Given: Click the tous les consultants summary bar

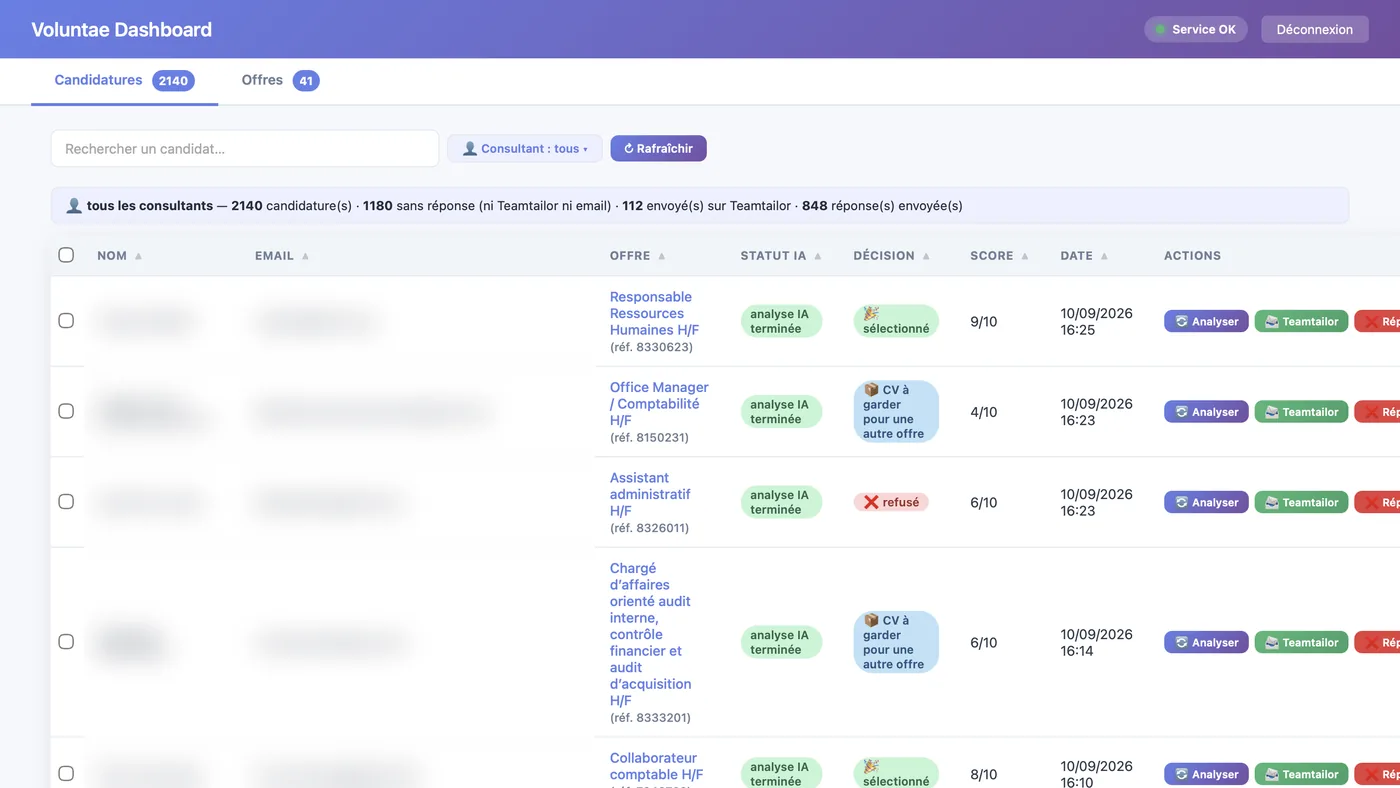Looking at the screenshot, I should click(700, 206).
